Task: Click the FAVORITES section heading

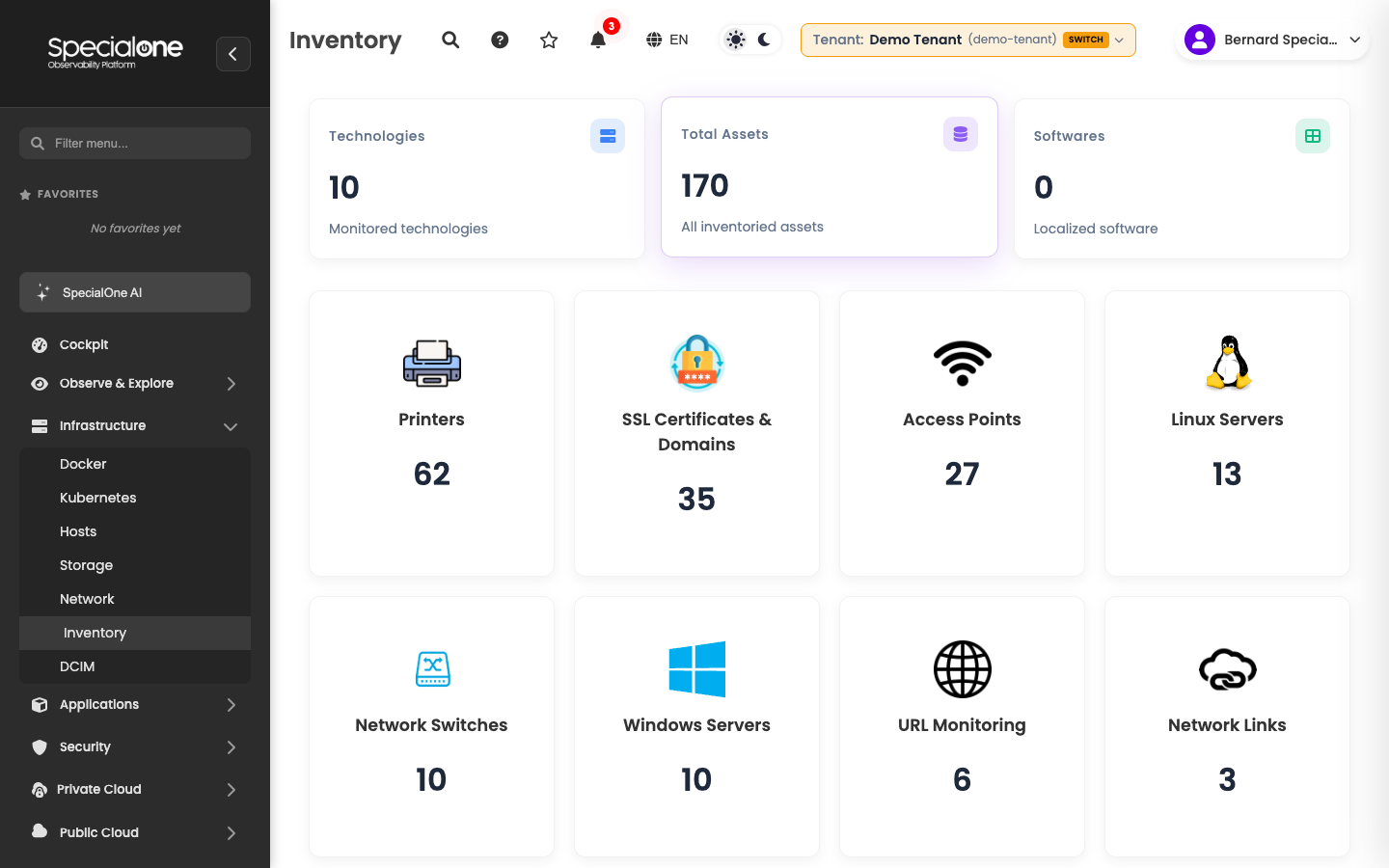Action: pyautogui.click(x=68, y=194)
